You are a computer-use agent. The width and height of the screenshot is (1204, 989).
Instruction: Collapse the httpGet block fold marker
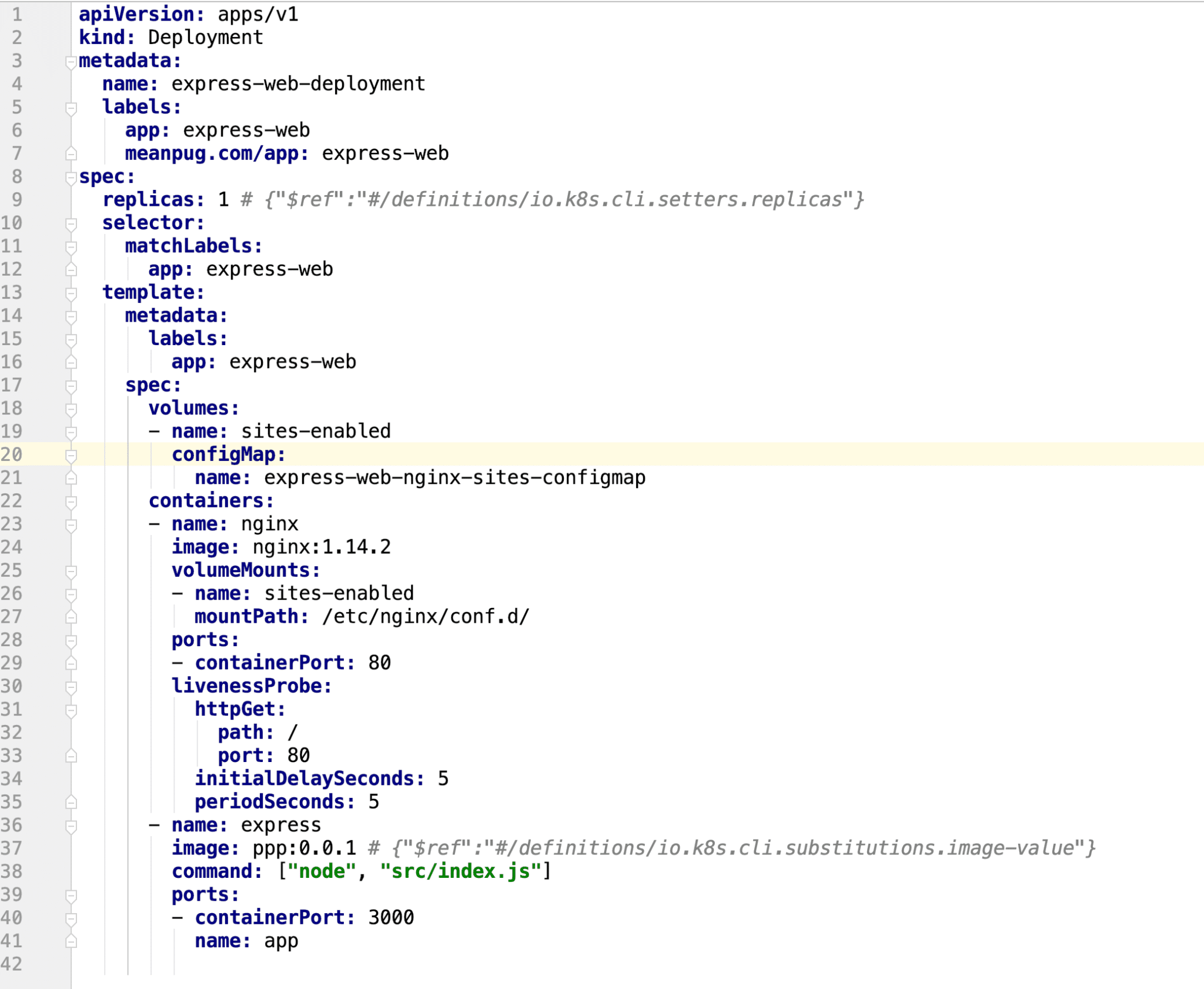[x=71, y=710]
